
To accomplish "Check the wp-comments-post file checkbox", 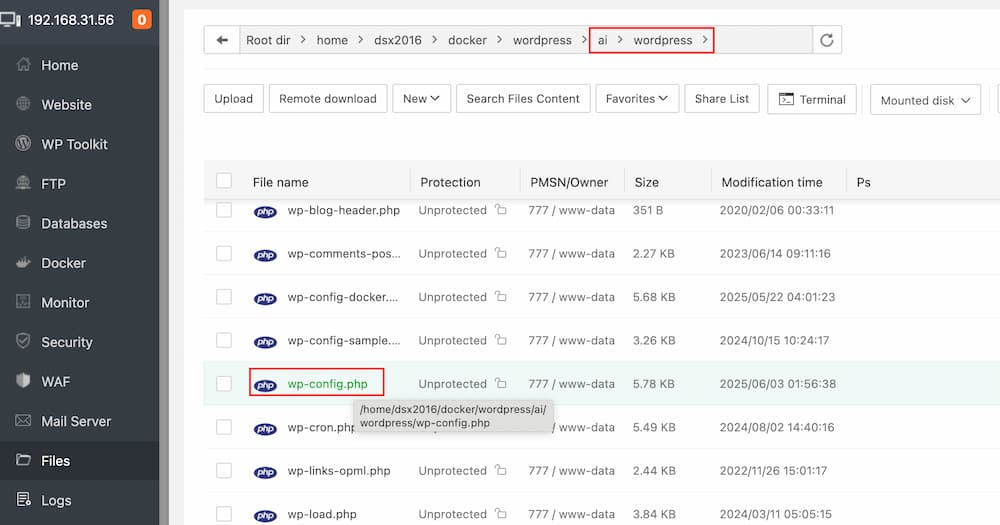I will 224,253.
